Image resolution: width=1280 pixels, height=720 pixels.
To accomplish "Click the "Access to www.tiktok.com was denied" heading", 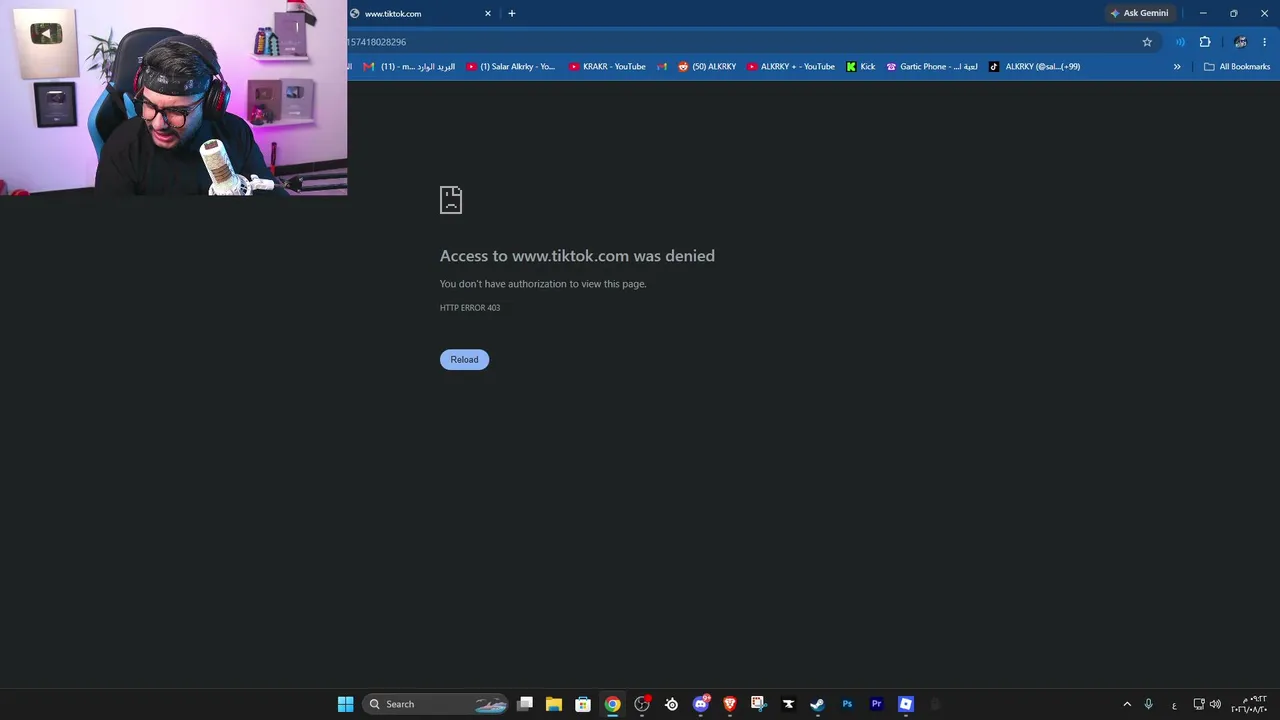I will (x=577, y=256).
